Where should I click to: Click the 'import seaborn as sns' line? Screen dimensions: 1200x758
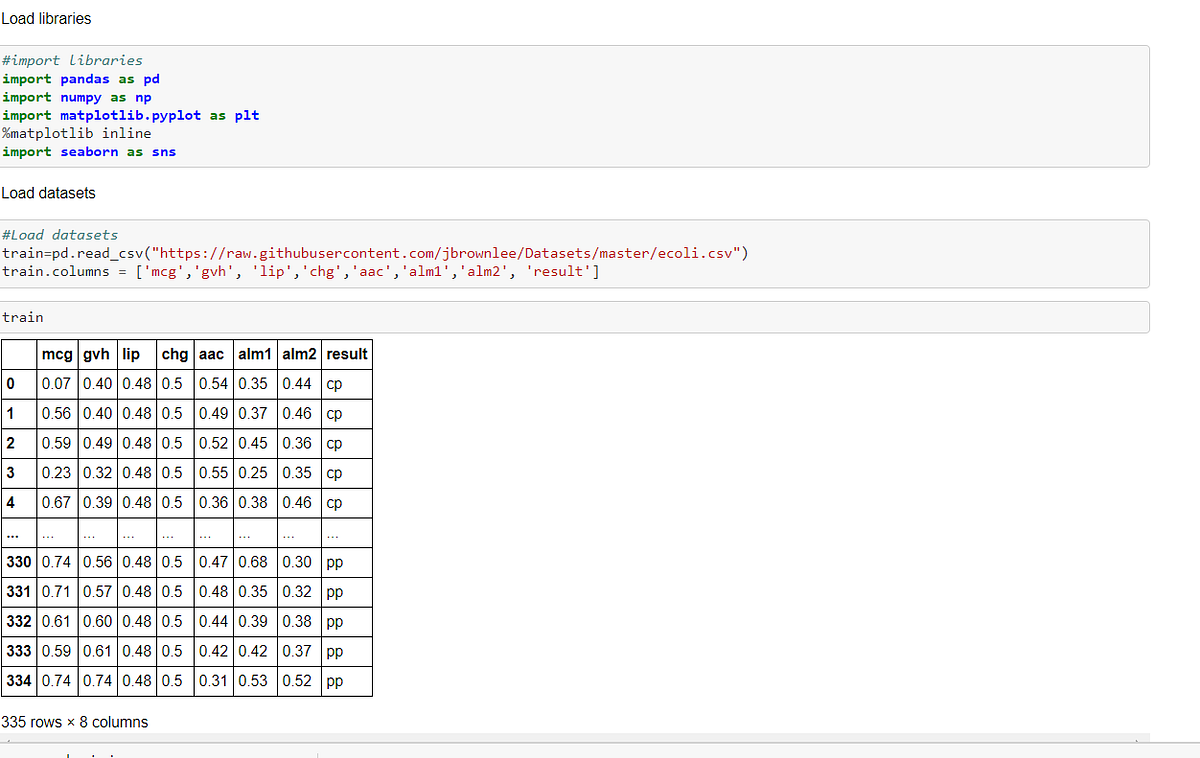[89, 151]
